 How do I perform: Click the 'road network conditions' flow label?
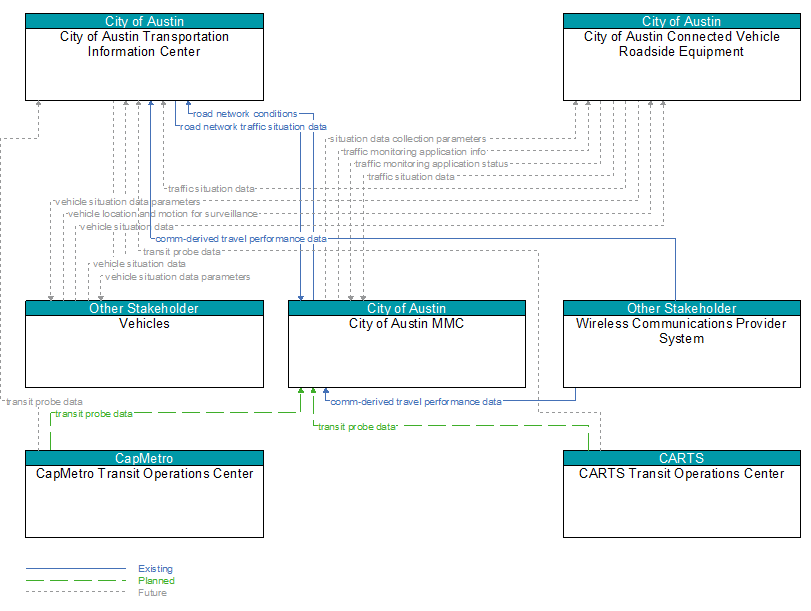pos(245,114)
